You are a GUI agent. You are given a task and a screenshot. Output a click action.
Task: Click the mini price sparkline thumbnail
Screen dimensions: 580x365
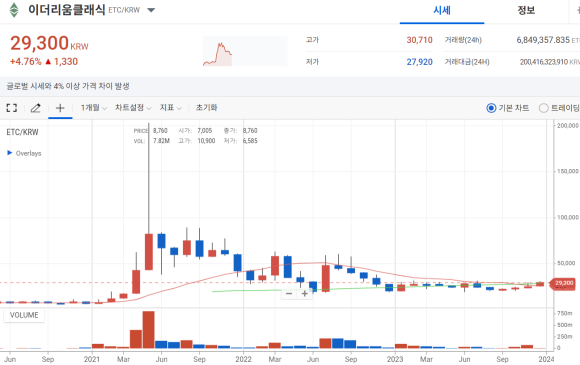point(245,51)
